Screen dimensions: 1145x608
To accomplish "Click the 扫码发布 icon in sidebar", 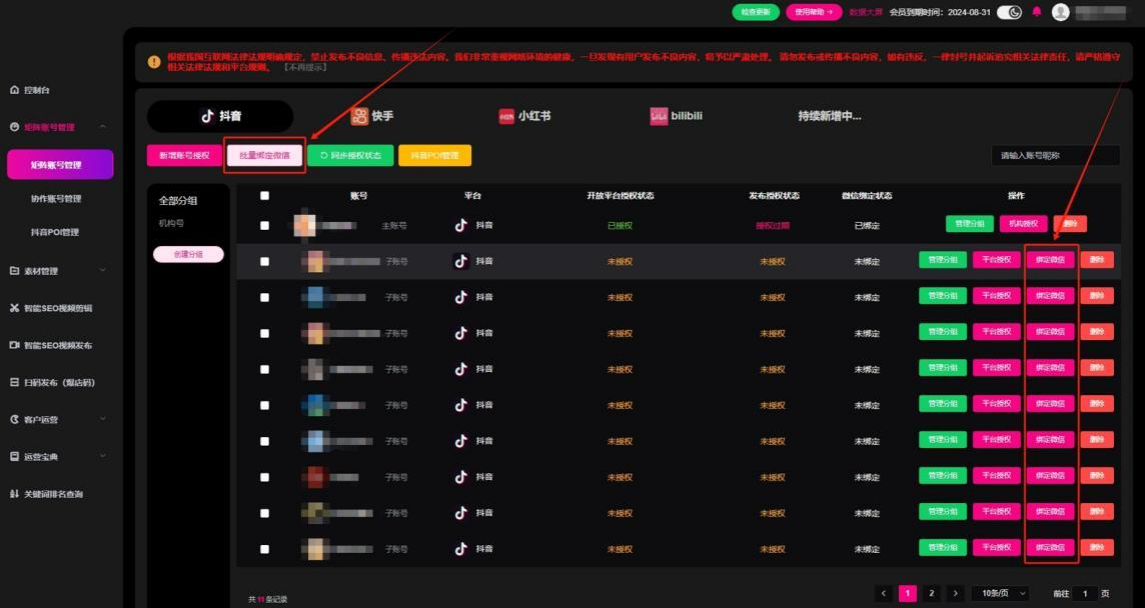I will (x=14, y=382).
